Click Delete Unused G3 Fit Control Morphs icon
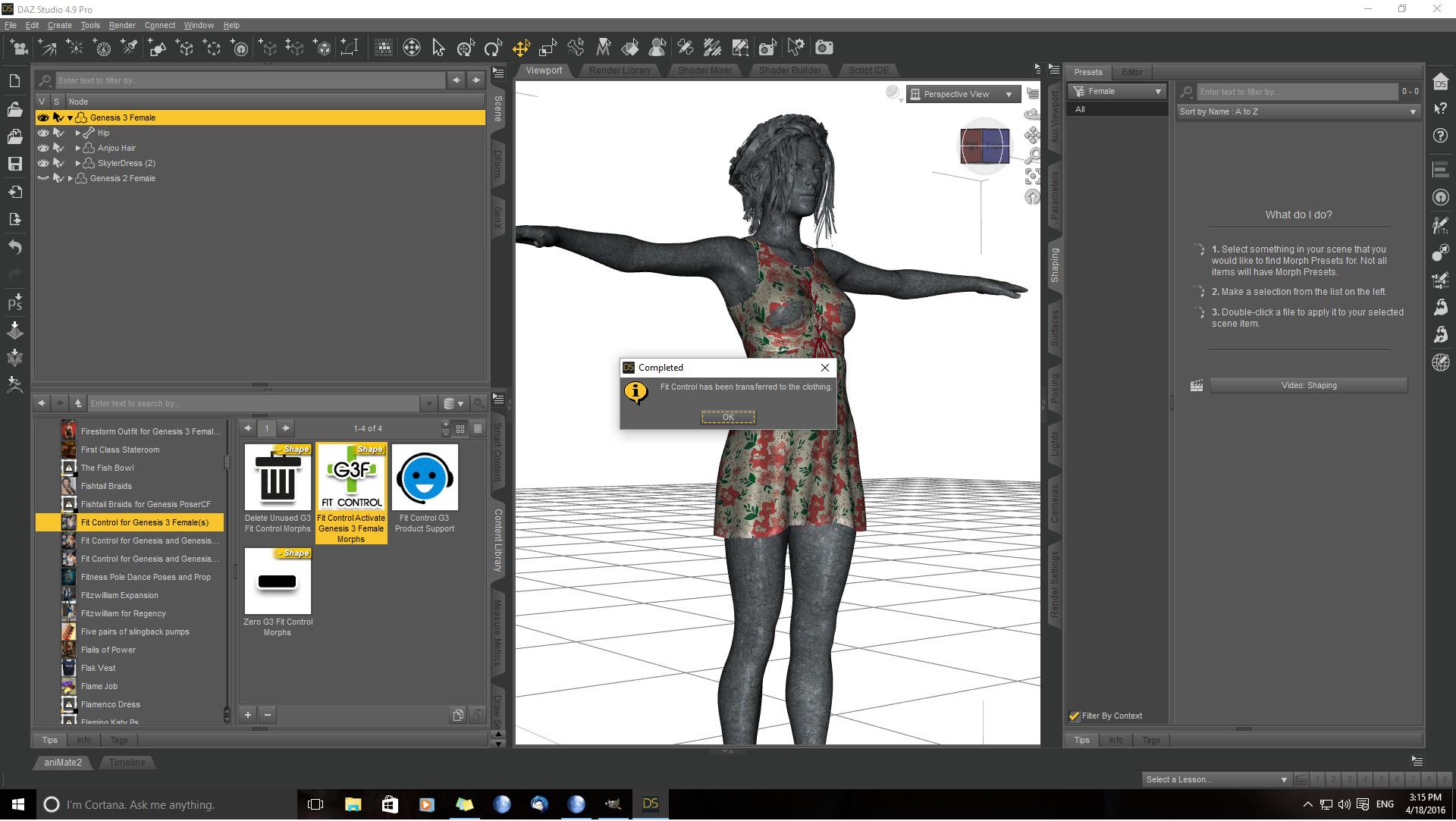 pos(278,478)
